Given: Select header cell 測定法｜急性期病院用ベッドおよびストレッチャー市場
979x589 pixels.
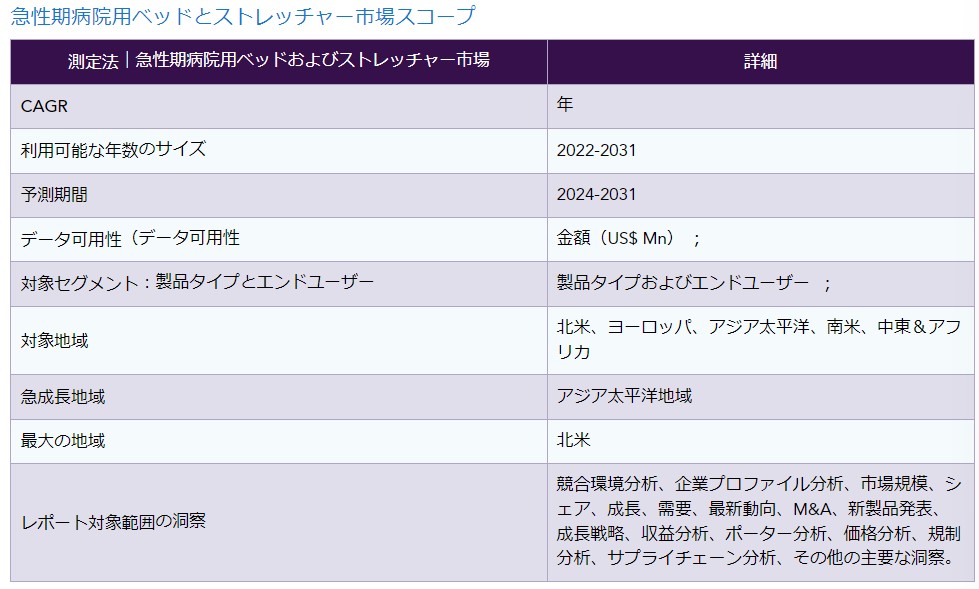Looking at the screenshot, I should click(x=279, y=62).
